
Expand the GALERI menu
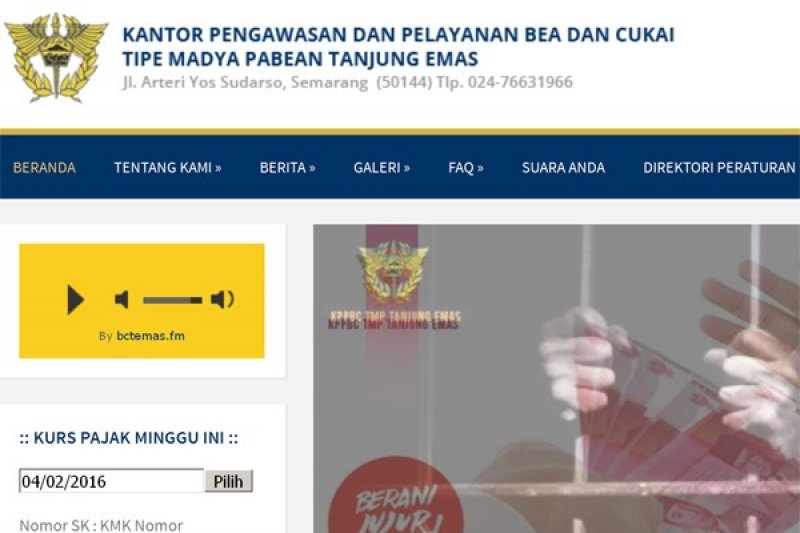point(382,167)
